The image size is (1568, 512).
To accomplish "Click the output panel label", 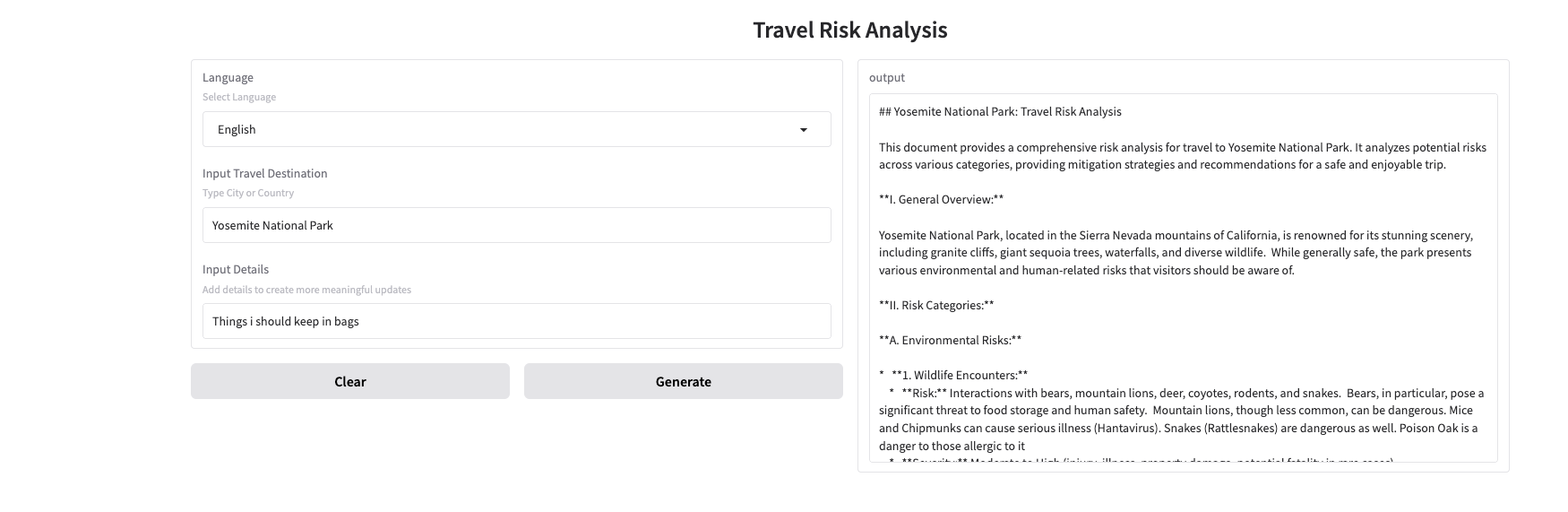I will pos(886,78).
